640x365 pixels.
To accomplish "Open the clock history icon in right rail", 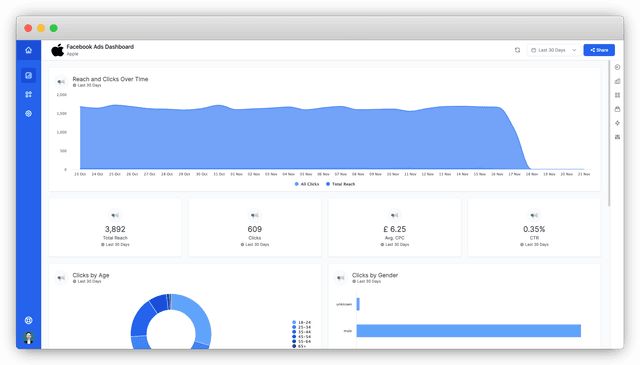I will (x=617, y=67).
